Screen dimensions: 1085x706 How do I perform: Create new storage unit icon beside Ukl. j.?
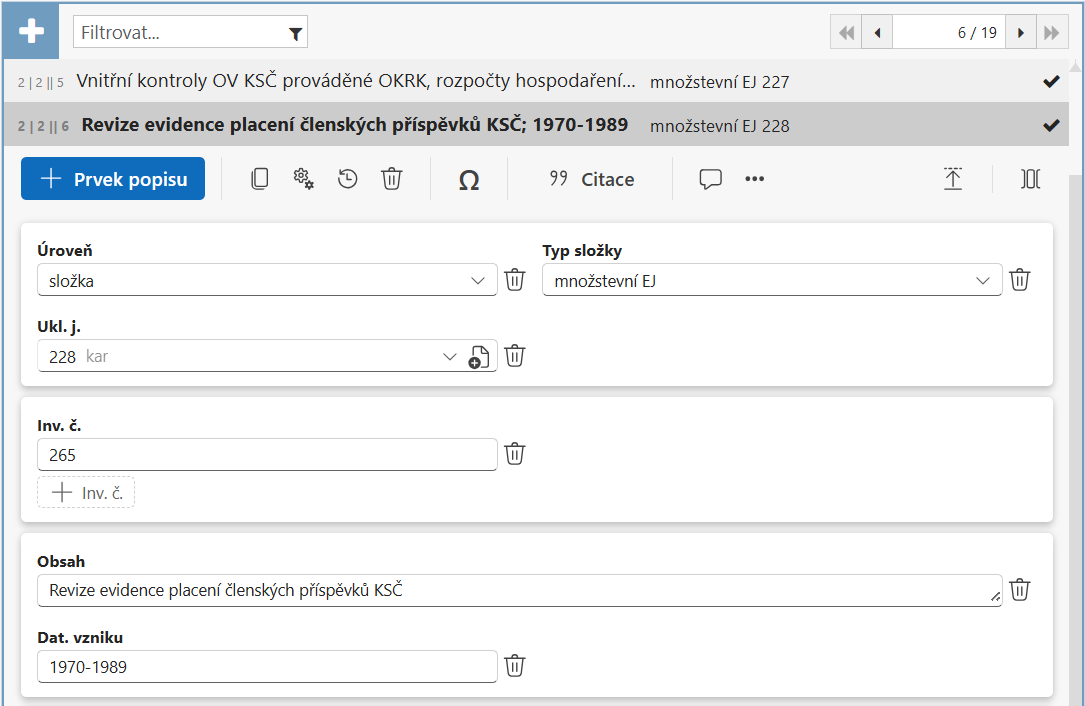click(479, 356)
